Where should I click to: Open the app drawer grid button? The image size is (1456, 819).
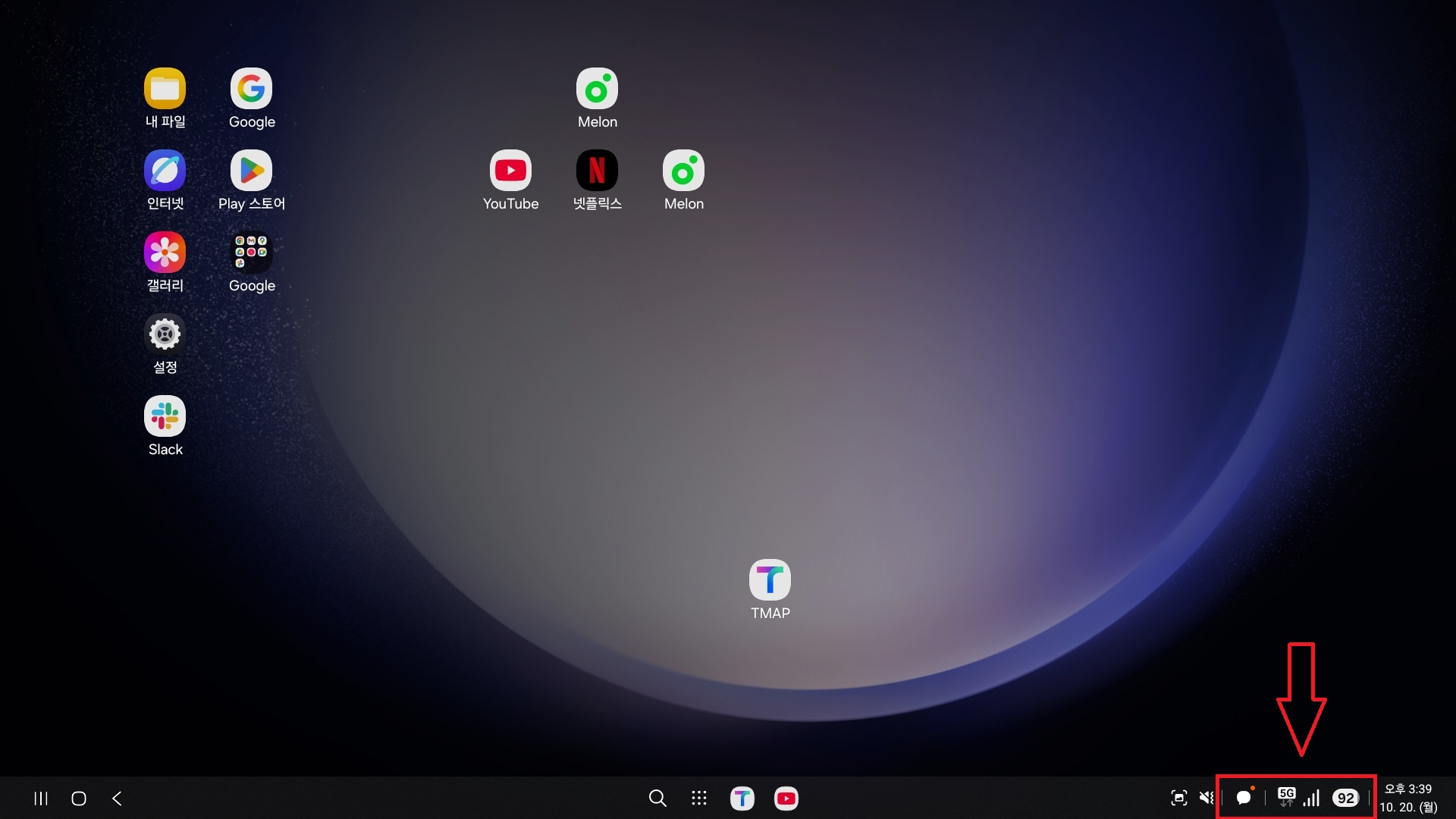coord(699,798)
